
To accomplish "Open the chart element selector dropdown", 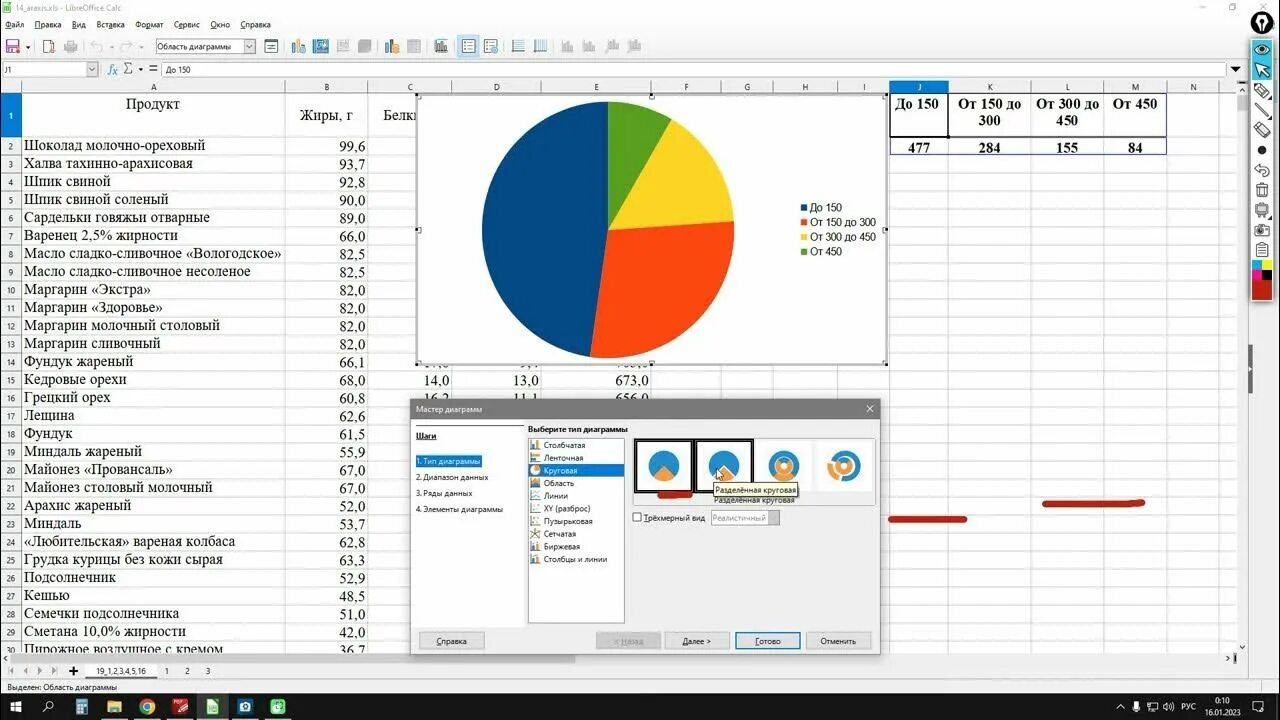I will click(249, 46).
